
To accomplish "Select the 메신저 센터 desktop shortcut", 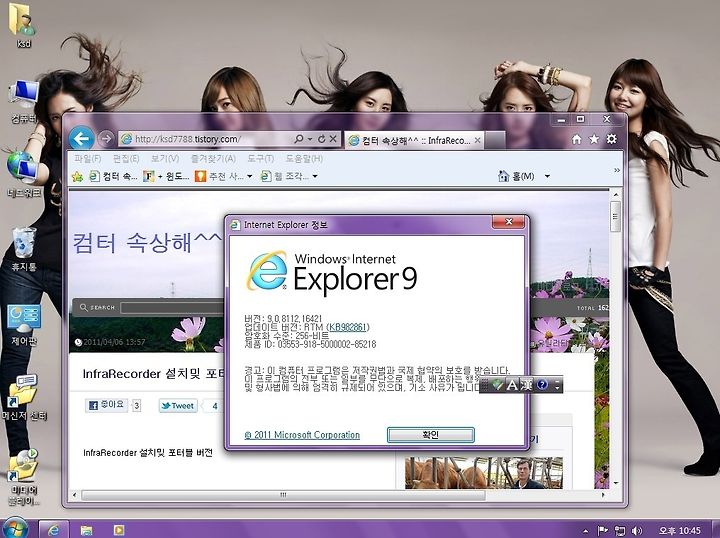I will 24,398.
